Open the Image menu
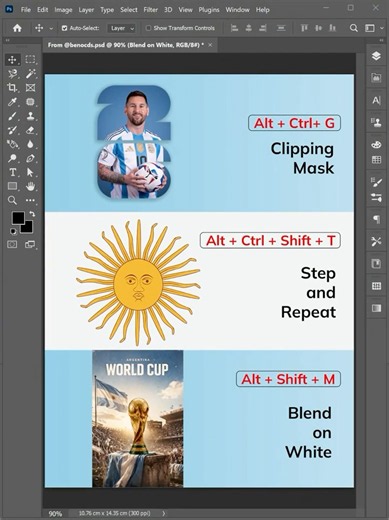The image size is (389, 520). (63, 10)
